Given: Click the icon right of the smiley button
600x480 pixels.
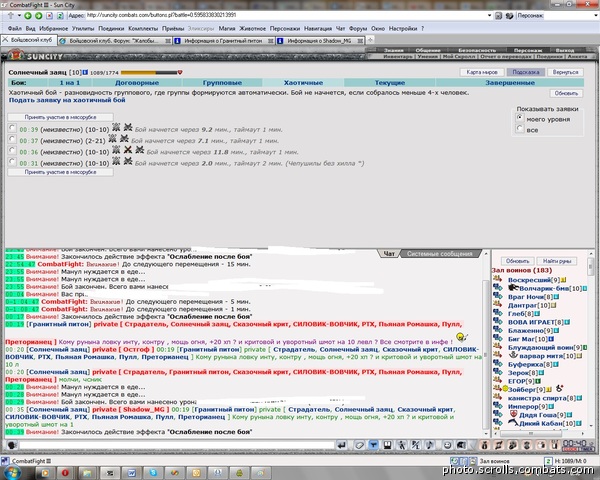Looking at the screenshot, I should click(461, 445).
